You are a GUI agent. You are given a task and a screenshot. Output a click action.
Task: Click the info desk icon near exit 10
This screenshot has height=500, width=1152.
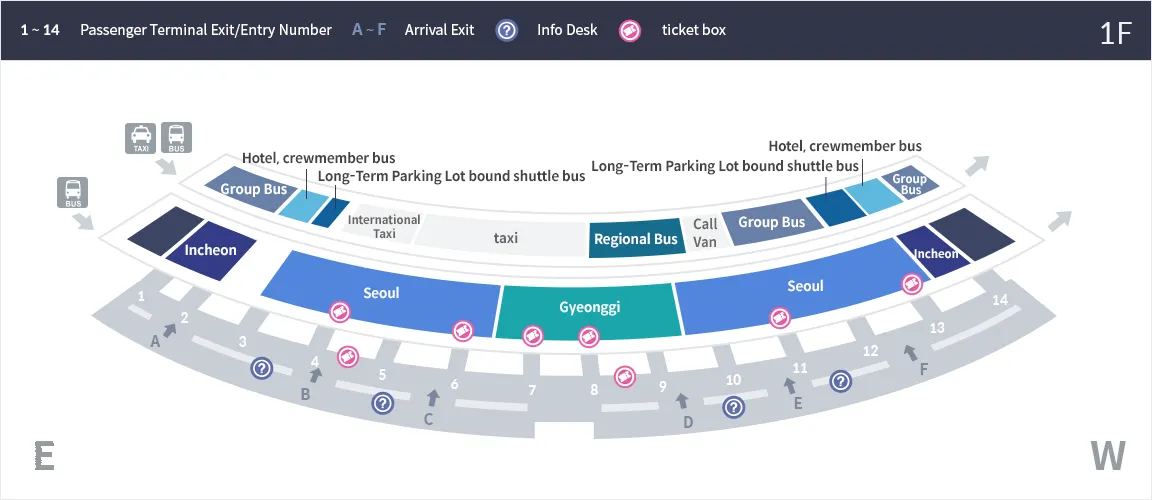pos(733,407)
